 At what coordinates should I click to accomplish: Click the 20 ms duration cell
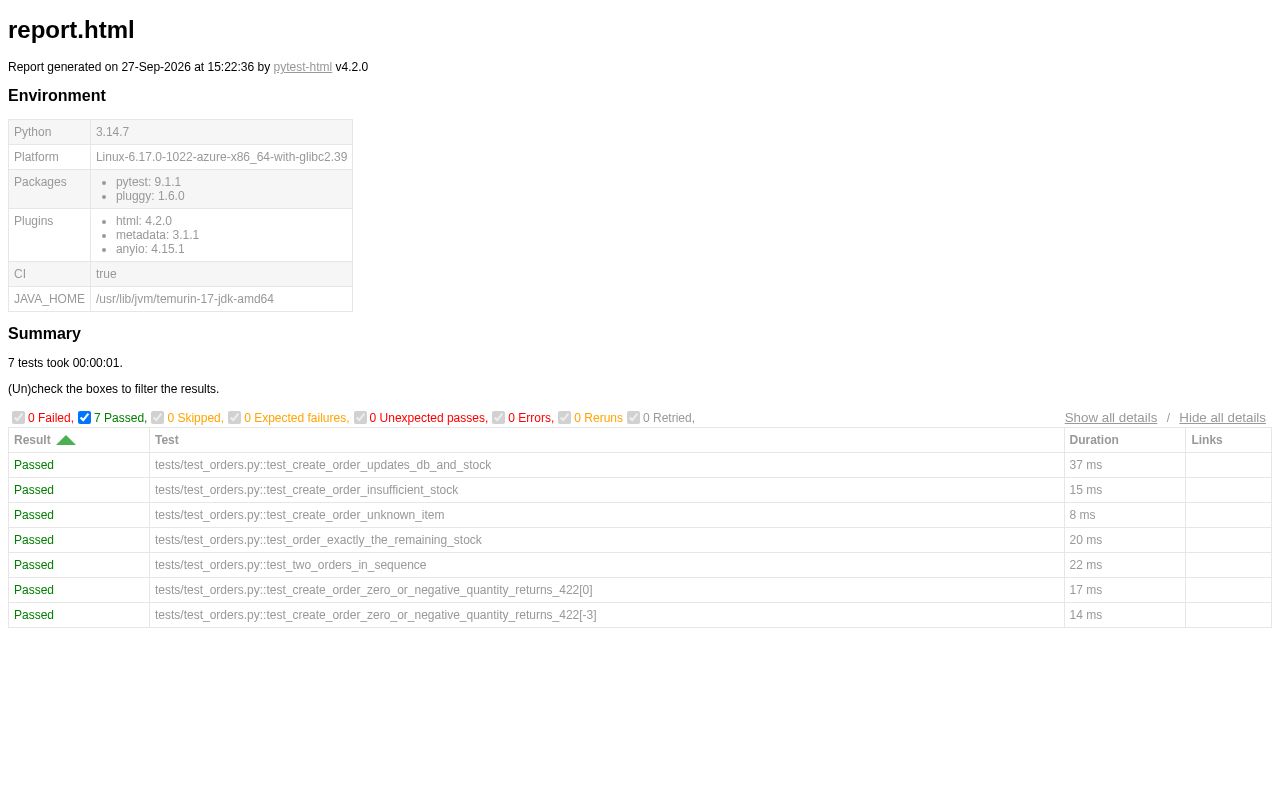[x=1125, y=540]
